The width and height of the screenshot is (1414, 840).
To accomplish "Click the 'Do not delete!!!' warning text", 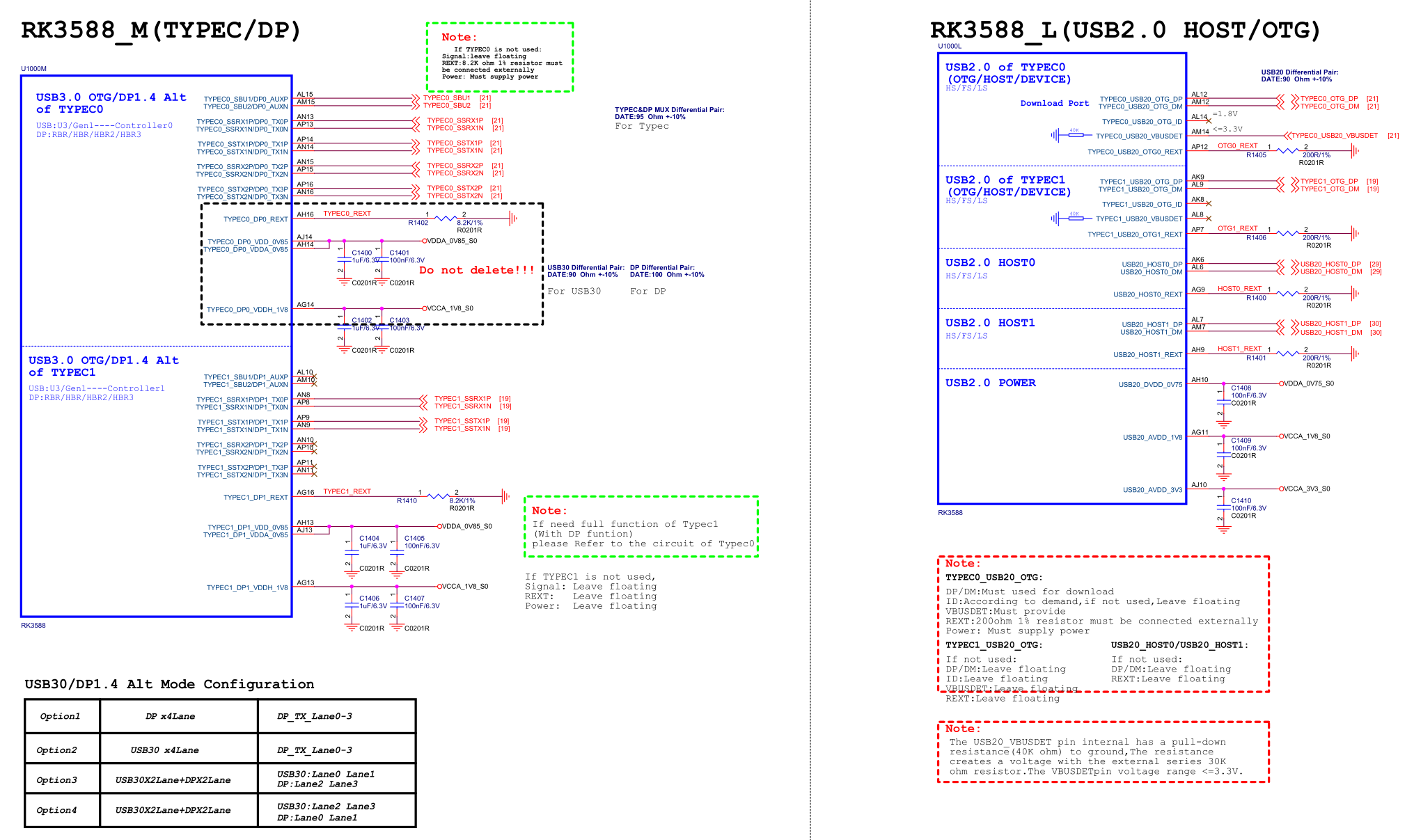I will click(477, 270).
